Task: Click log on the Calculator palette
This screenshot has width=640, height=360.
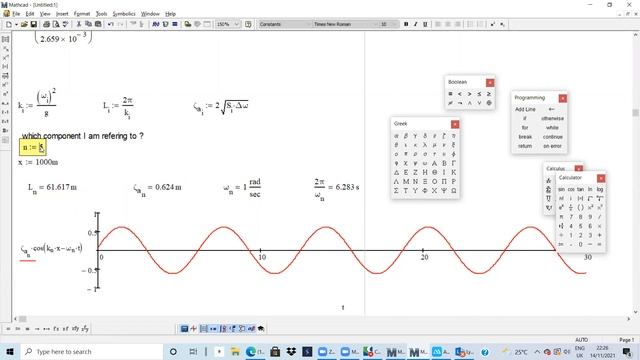Action: pyautogui.click(x=600, y=189)
